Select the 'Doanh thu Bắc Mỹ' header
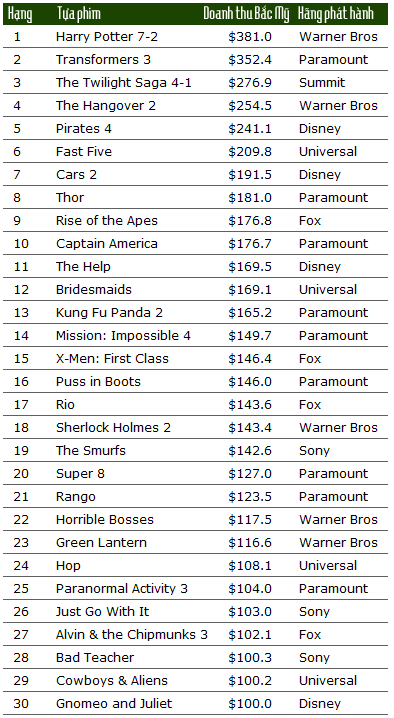Image resolution: width=394 pixels, height=718 pixels. (246, 14)
